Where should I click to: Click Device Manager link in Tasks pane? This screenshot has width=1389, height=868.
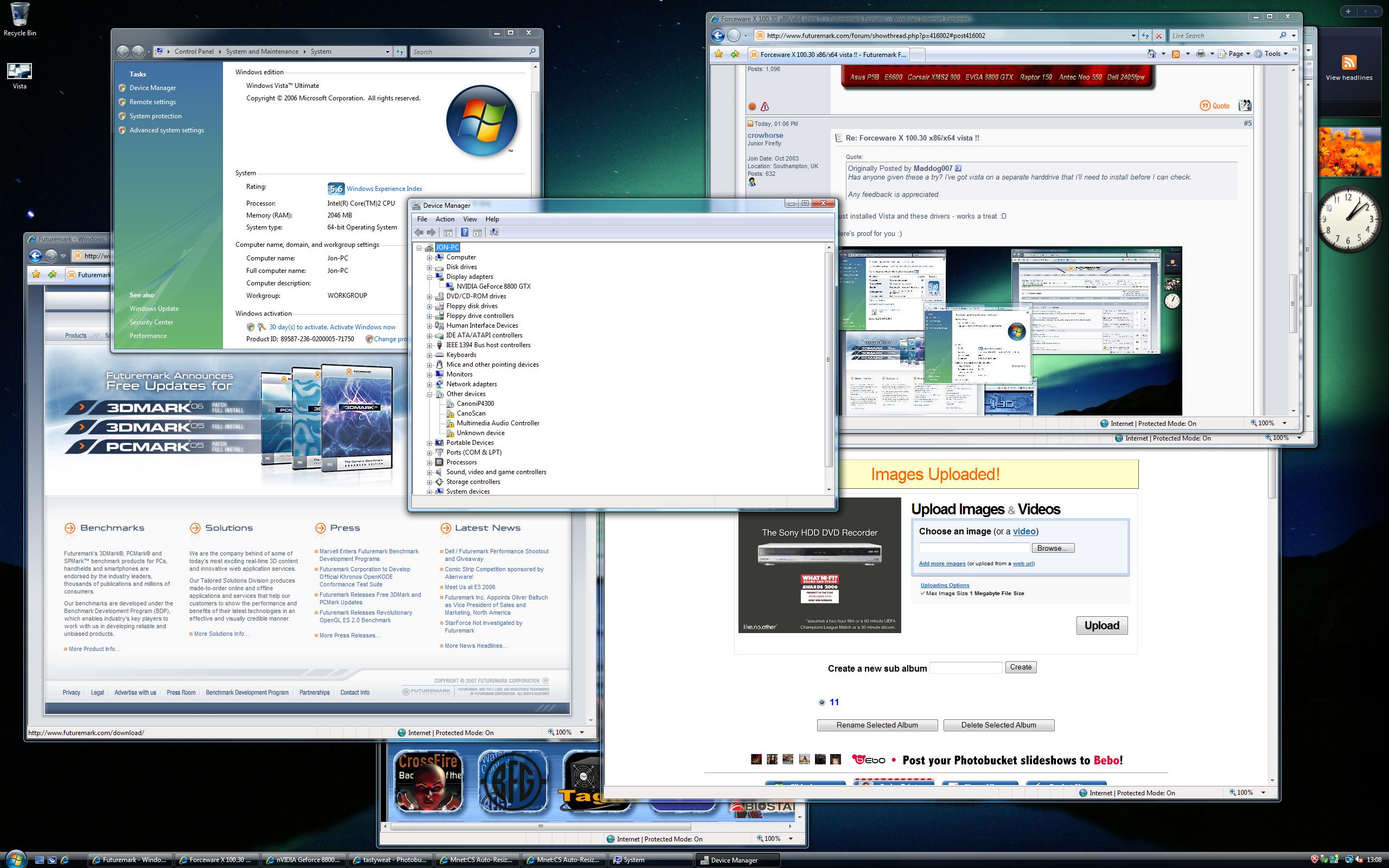coord(152,88)
